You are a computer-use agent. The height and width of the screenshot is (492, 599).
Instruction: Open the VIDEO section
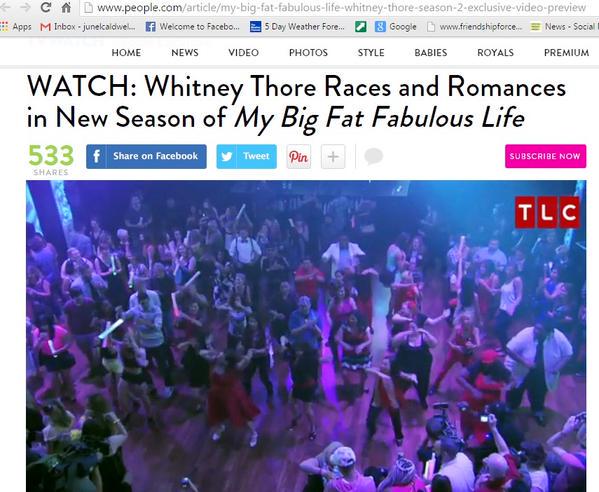(x=244, y=53)
